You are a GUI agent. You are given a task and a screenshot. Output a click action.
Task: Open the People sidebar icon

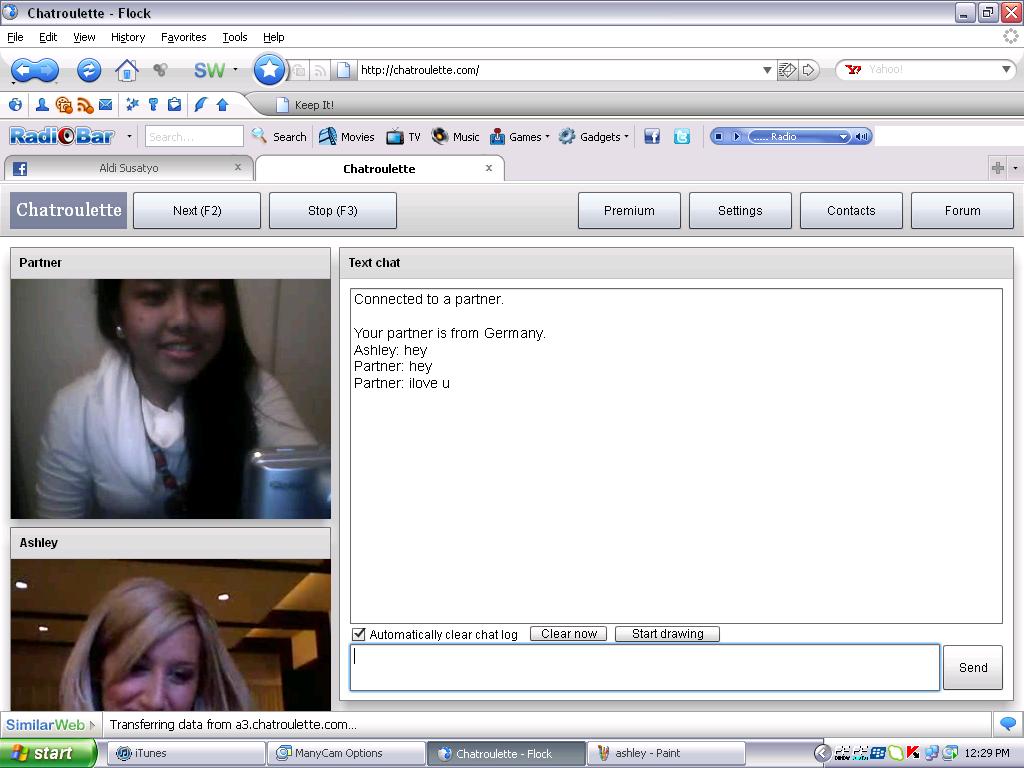(42, 104)
